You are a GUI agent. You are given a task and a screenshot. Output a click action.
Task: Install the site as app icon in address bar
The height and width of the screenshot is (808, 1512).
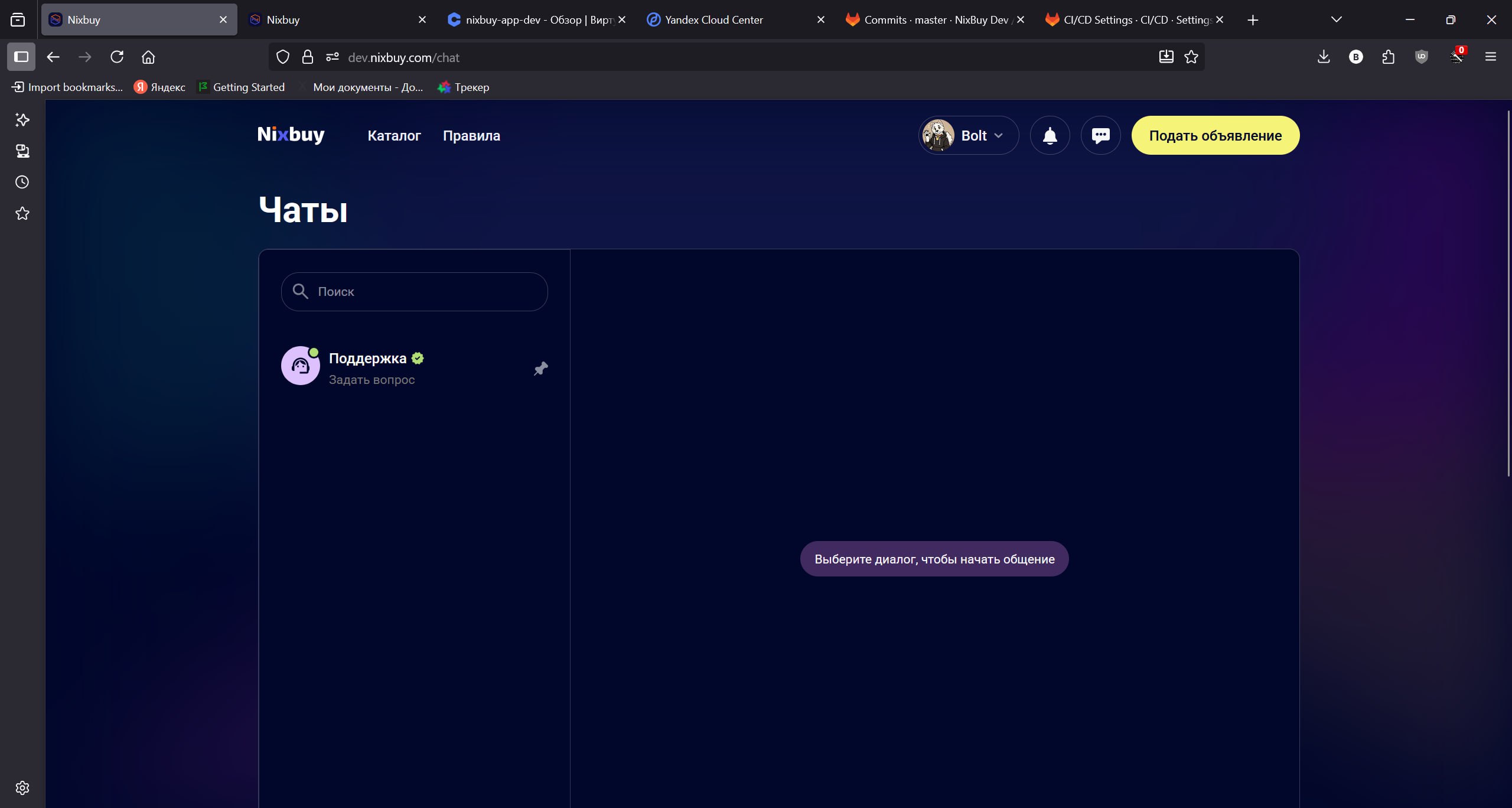[x=1166, y=57]
